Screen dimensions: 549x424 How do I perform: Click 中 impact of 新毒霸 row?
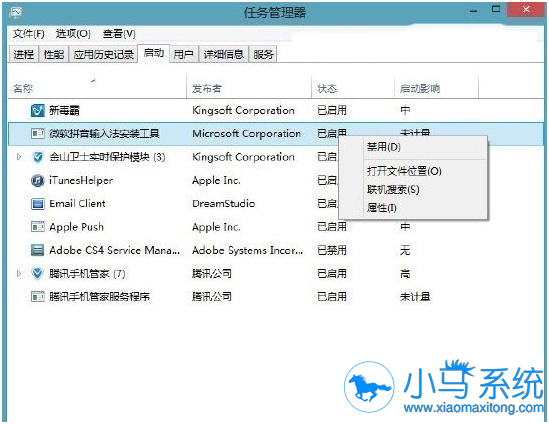405,111
